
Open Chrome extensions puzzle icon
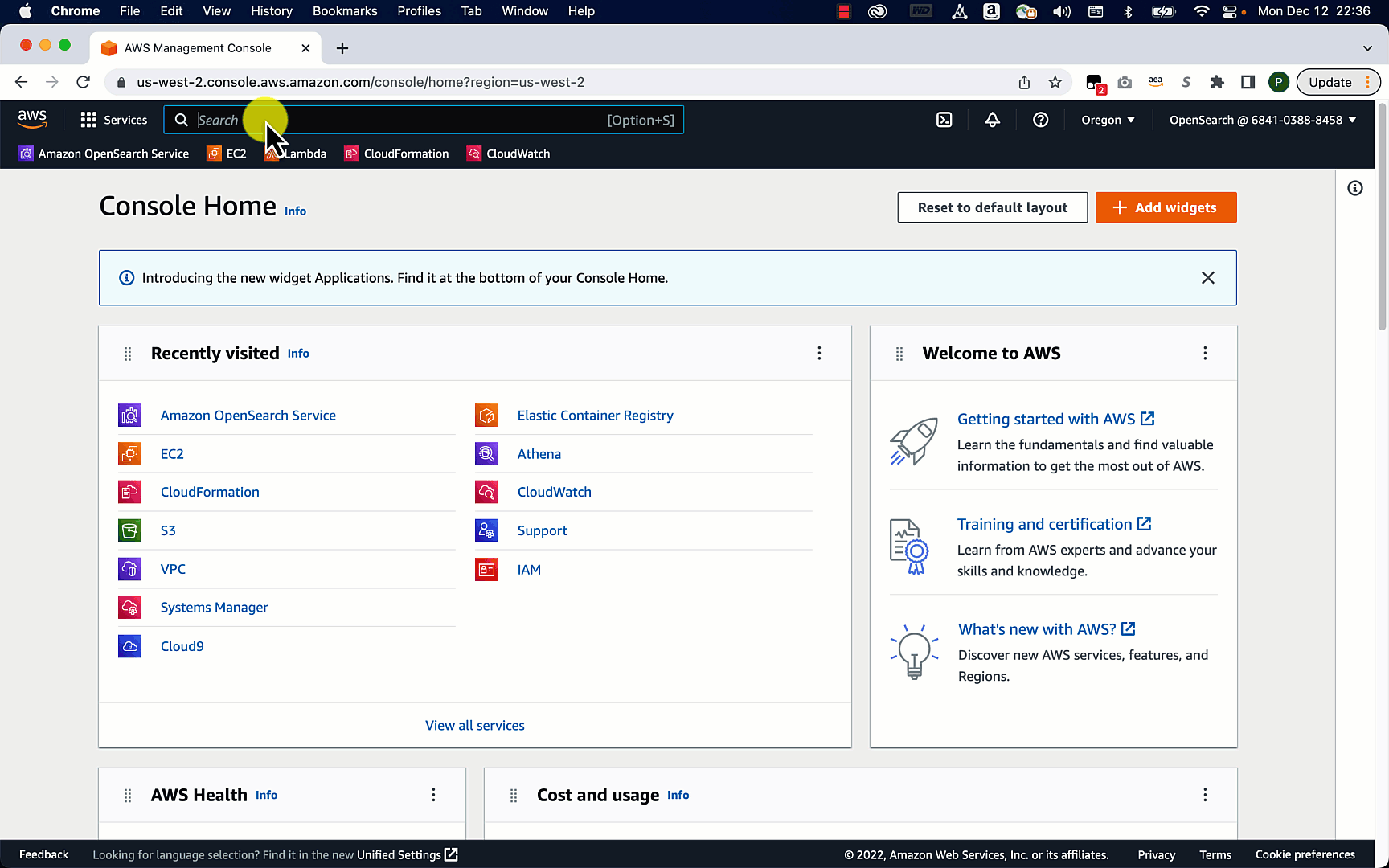tap(1217, 82)
